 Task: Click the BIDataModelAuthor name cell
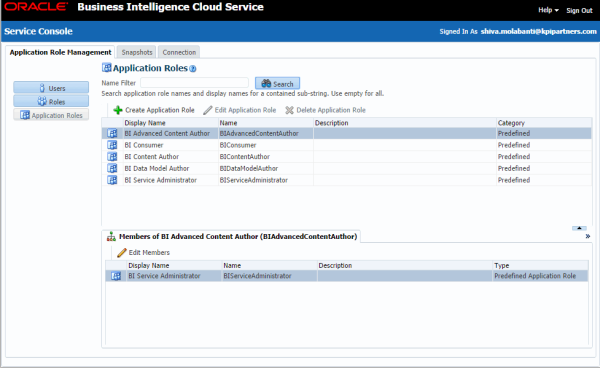pyautogui.click(x=249, y=168)
